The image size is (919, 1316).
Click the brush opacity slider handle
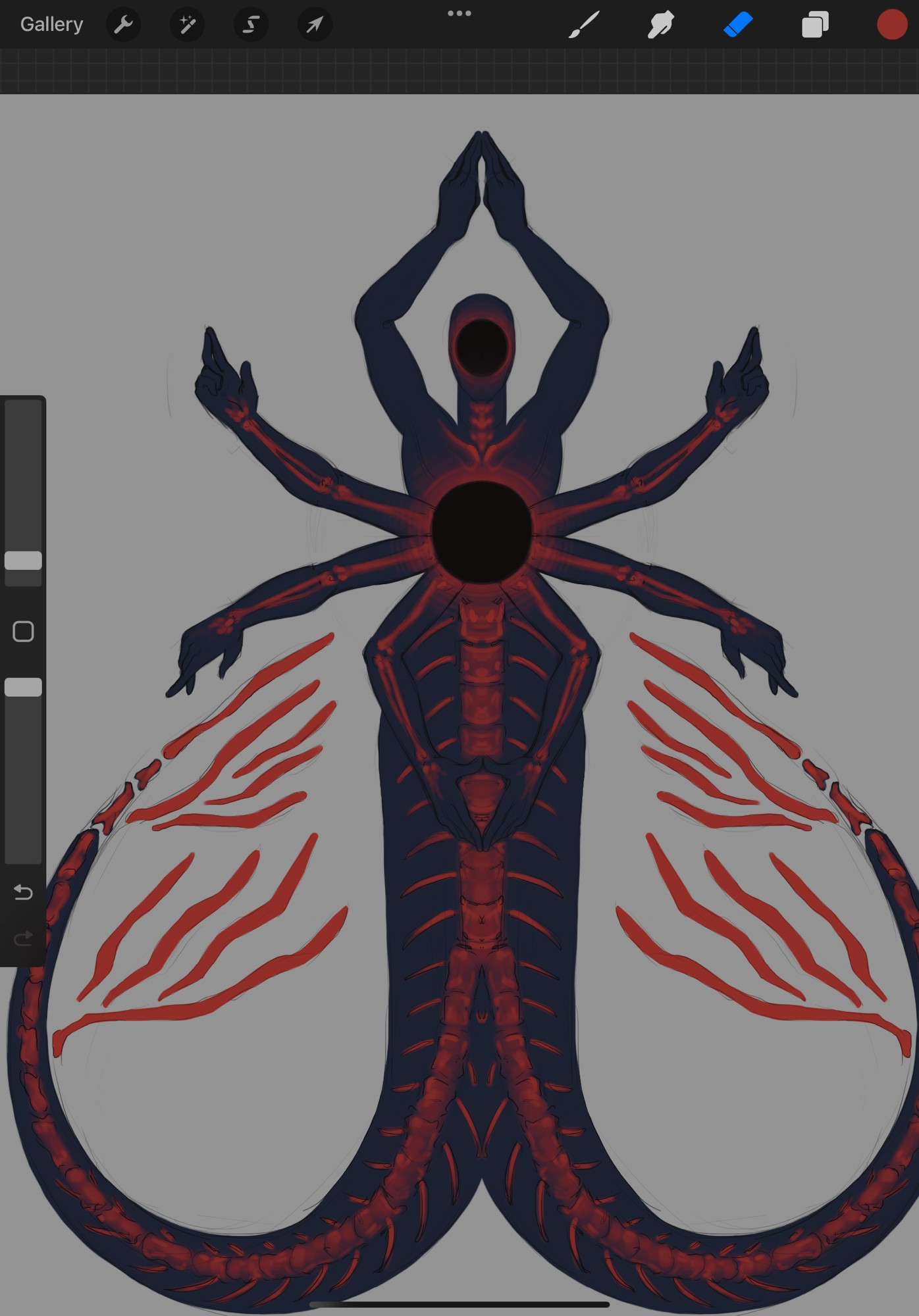(23, 687)
